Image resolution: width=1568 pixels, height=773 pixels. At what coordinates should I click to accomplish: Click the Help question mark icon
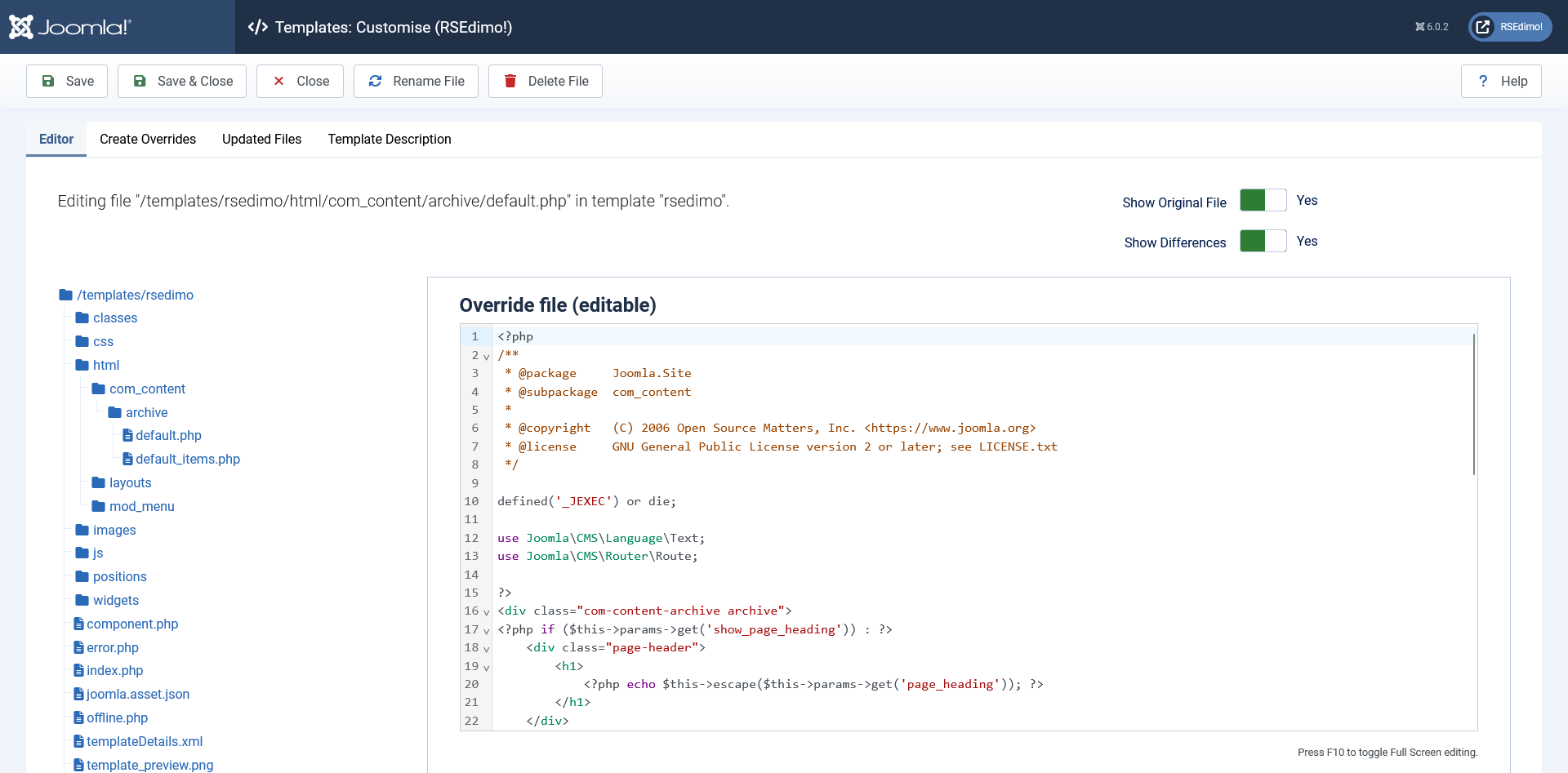tap(1483, 81)
